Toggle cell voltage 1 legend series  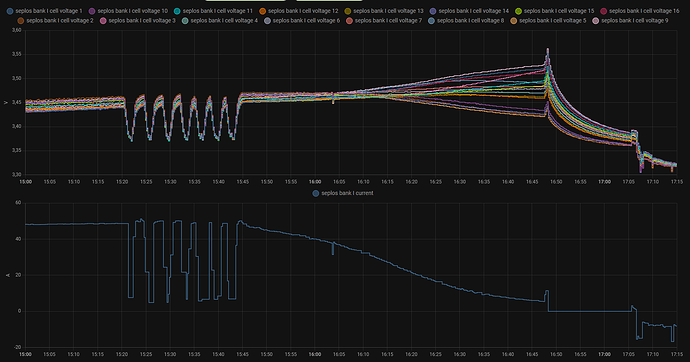[44, 11]
